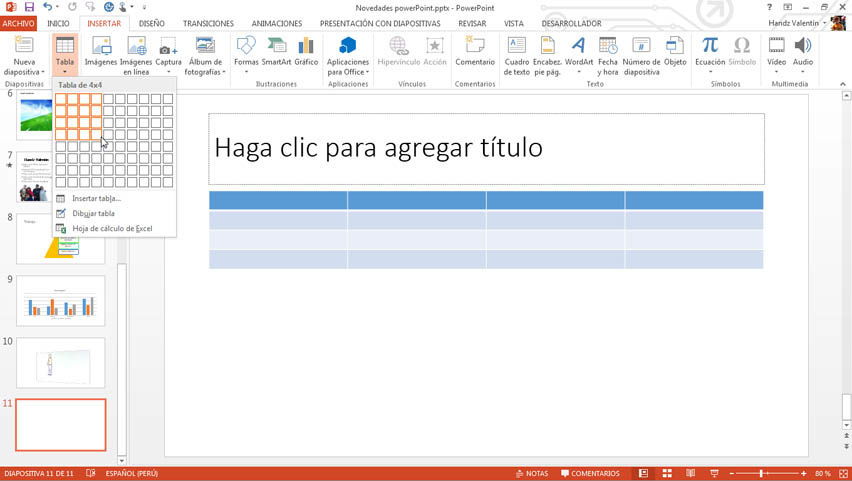This screenshot has width=852, height=481.
Task: Toggle the COMENTARIOS pane
Action: (x=590, y=473)
